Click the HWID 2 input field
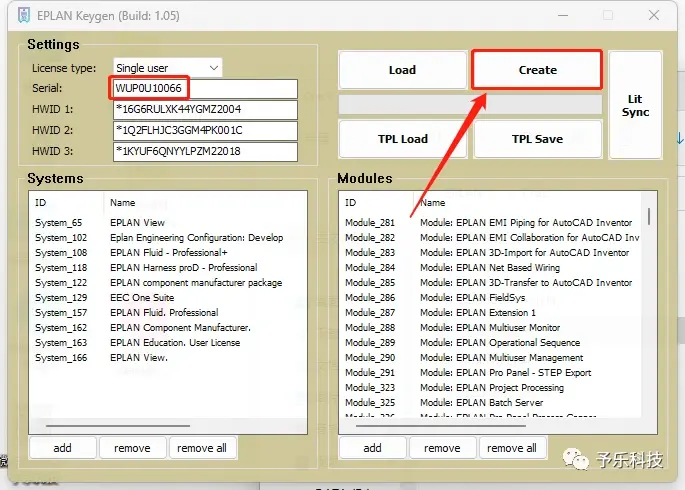This screenshot has width=685, height=490. 205,130
